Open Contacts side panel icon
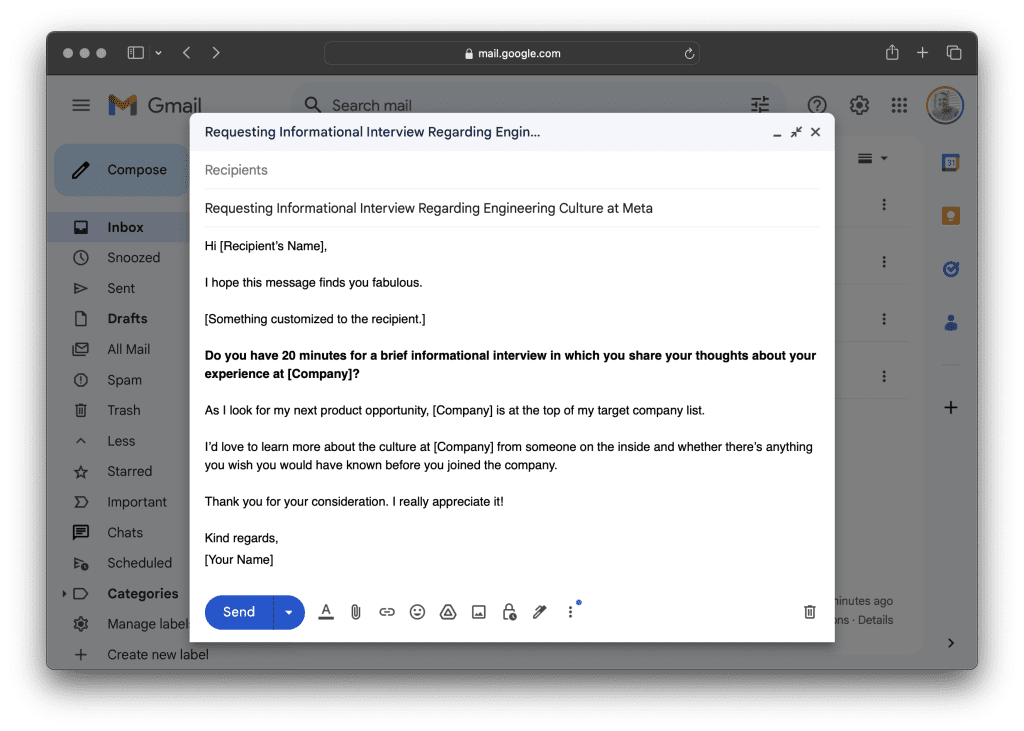The image size is (1024, 731). [x=951, y=322]
